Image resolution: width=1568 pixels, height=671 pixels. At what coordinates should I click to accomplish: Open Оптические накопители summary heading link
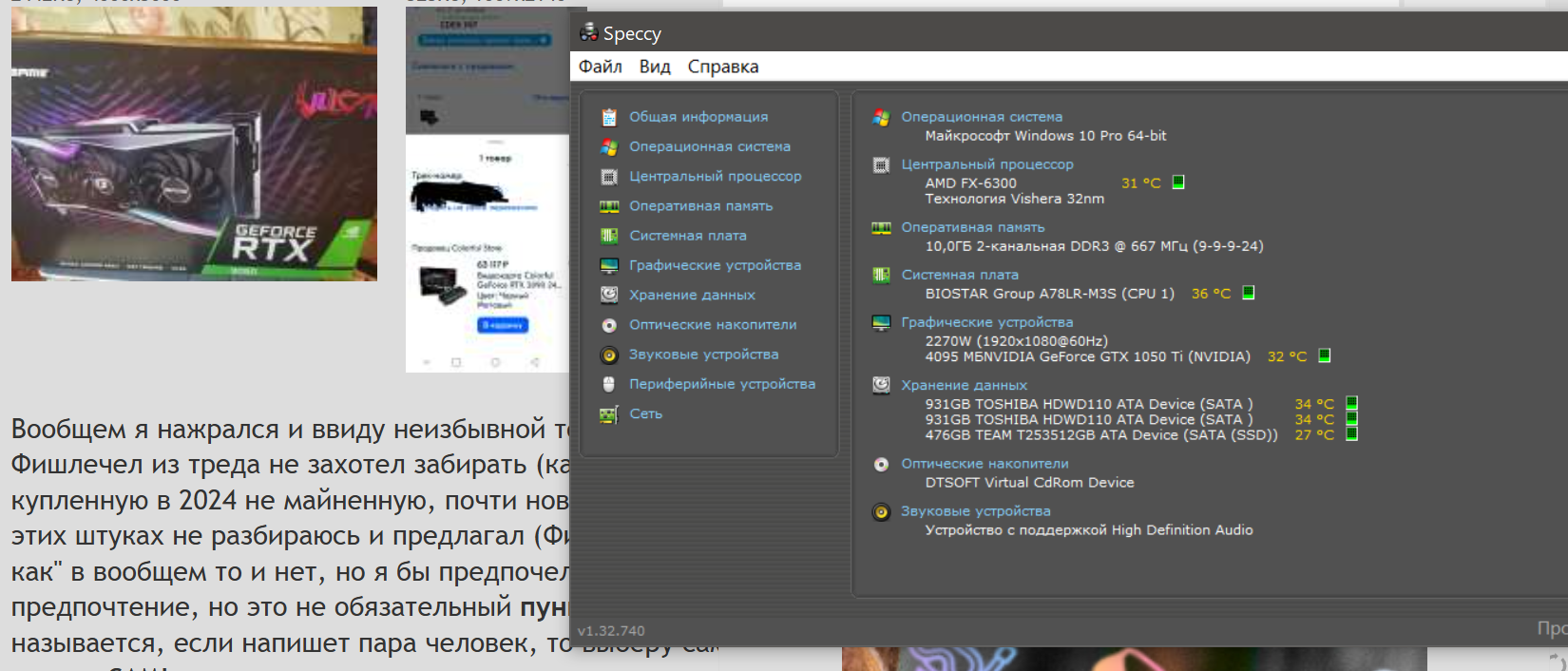(x=985, y=464)
